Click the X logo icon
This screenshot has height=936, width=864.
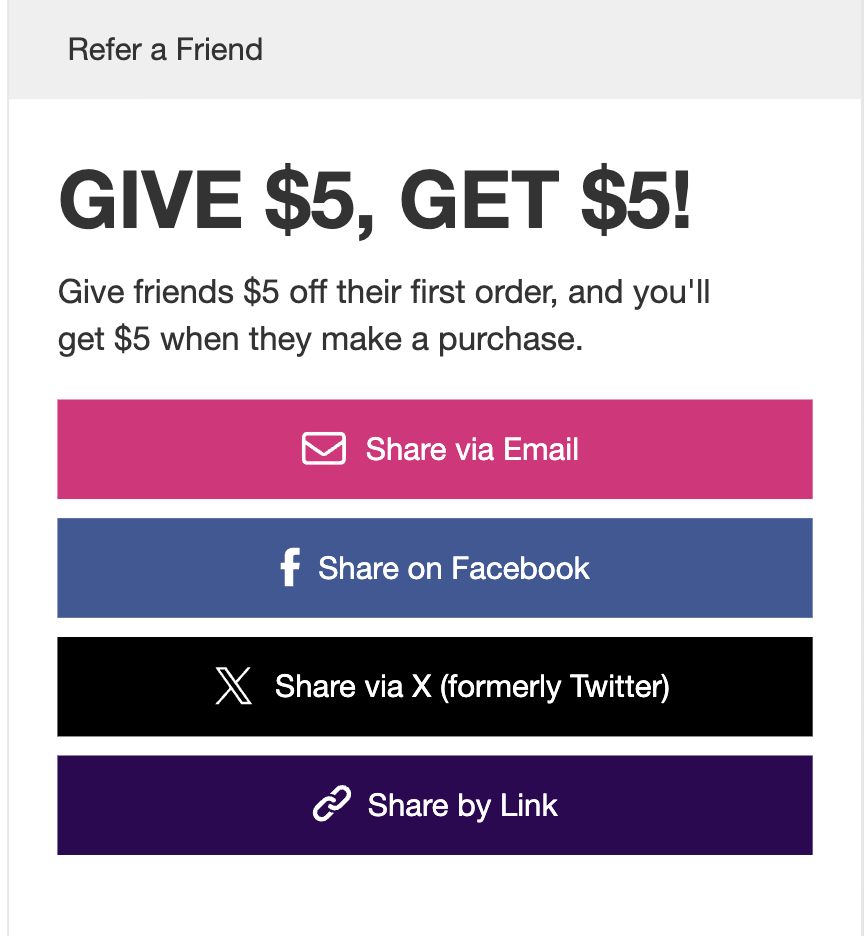click(x=233, y=686)
